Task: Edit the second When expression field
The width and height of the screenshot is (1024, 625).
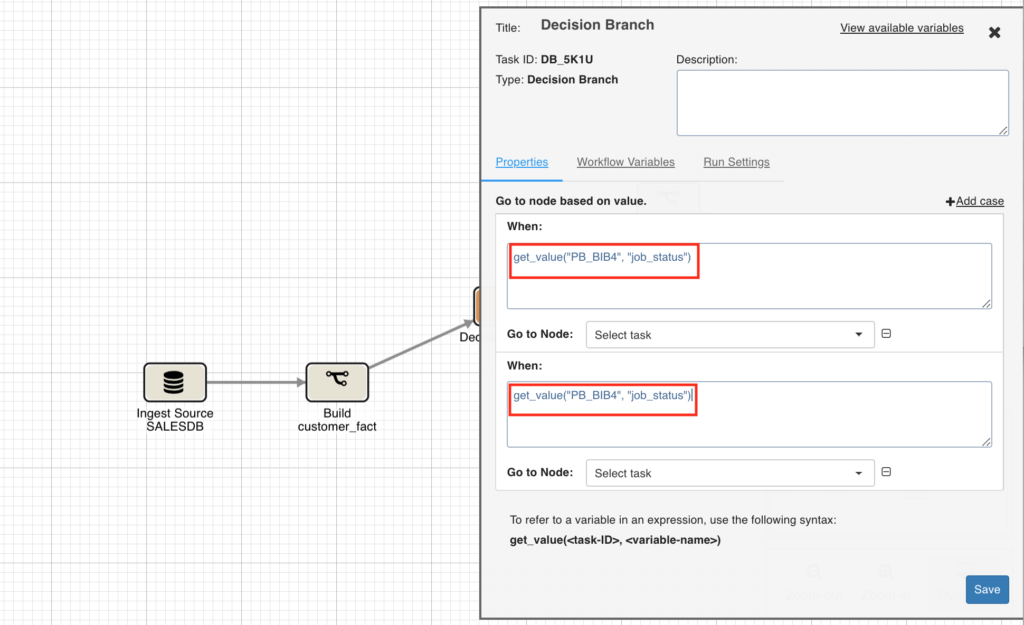Action: pyautogui.click(x=602, y=399)
